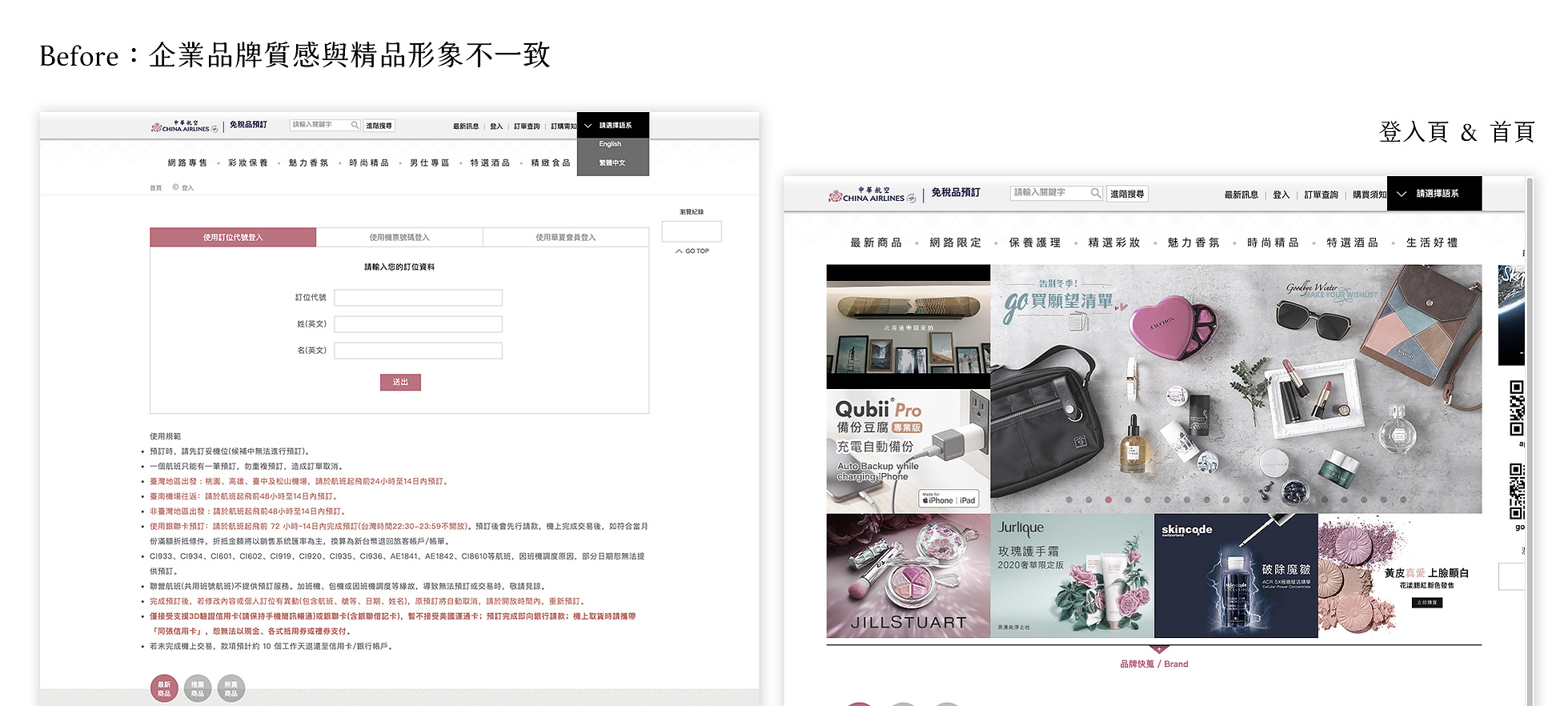Open the Qubii Pro banner thumbnail

908,451
